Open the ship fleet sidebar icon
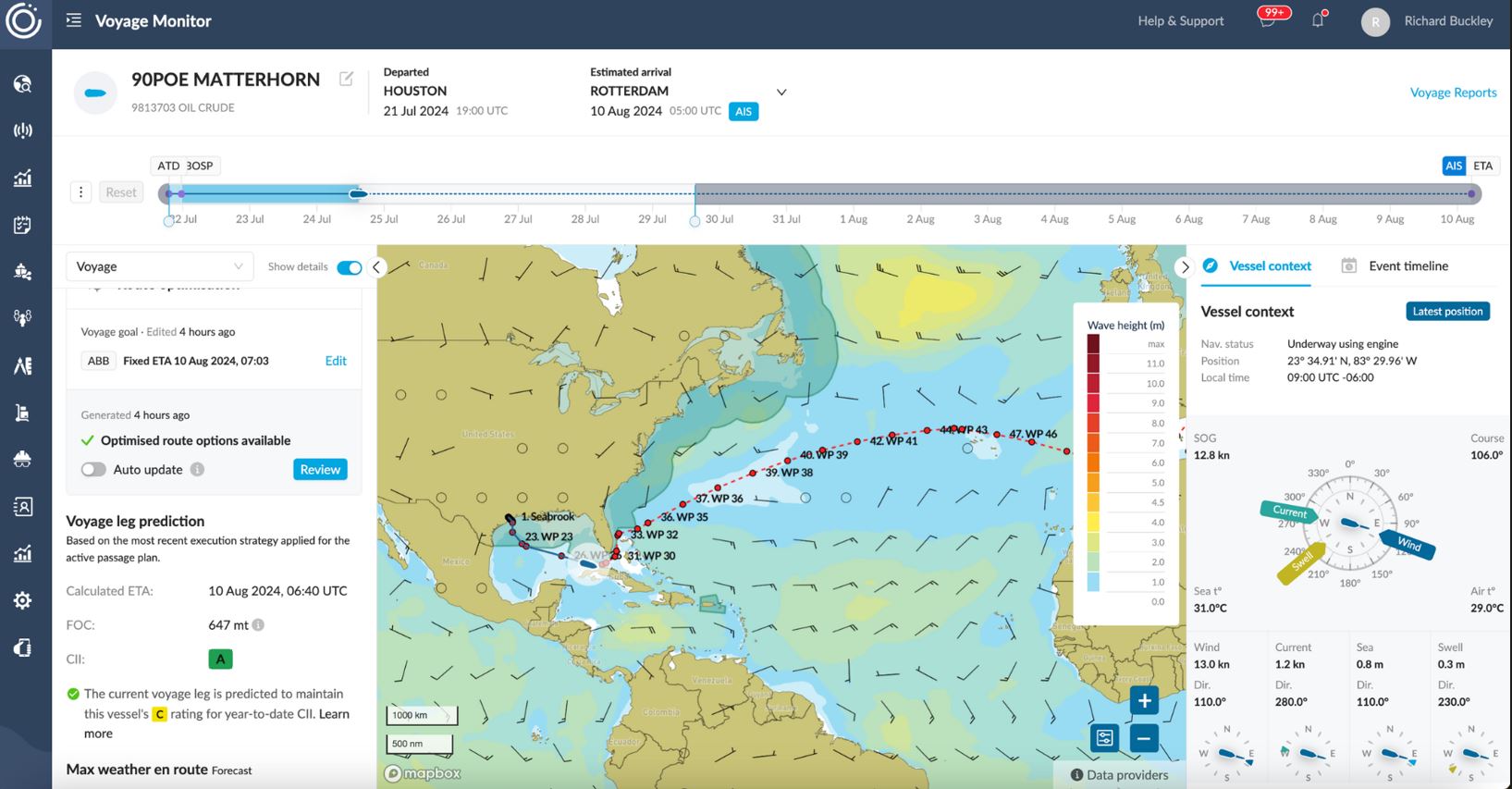 [x=23, y=272]
